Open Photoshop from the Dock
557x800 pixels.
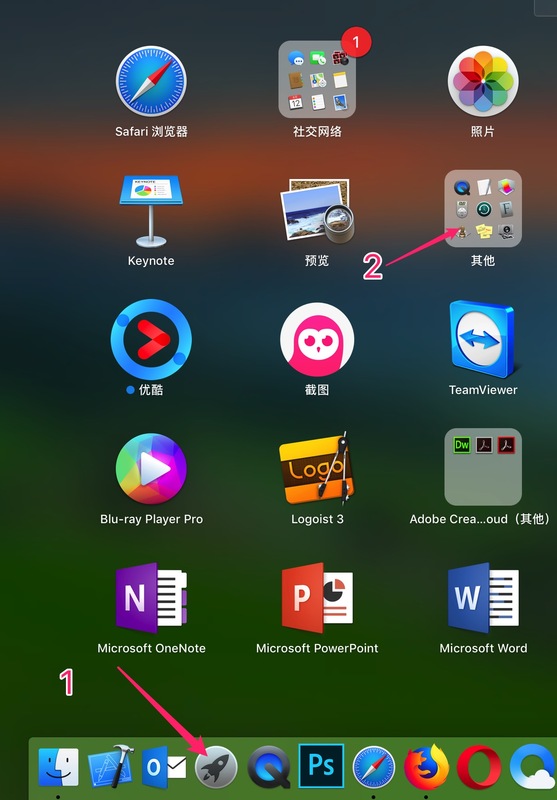tap(321, 766)
